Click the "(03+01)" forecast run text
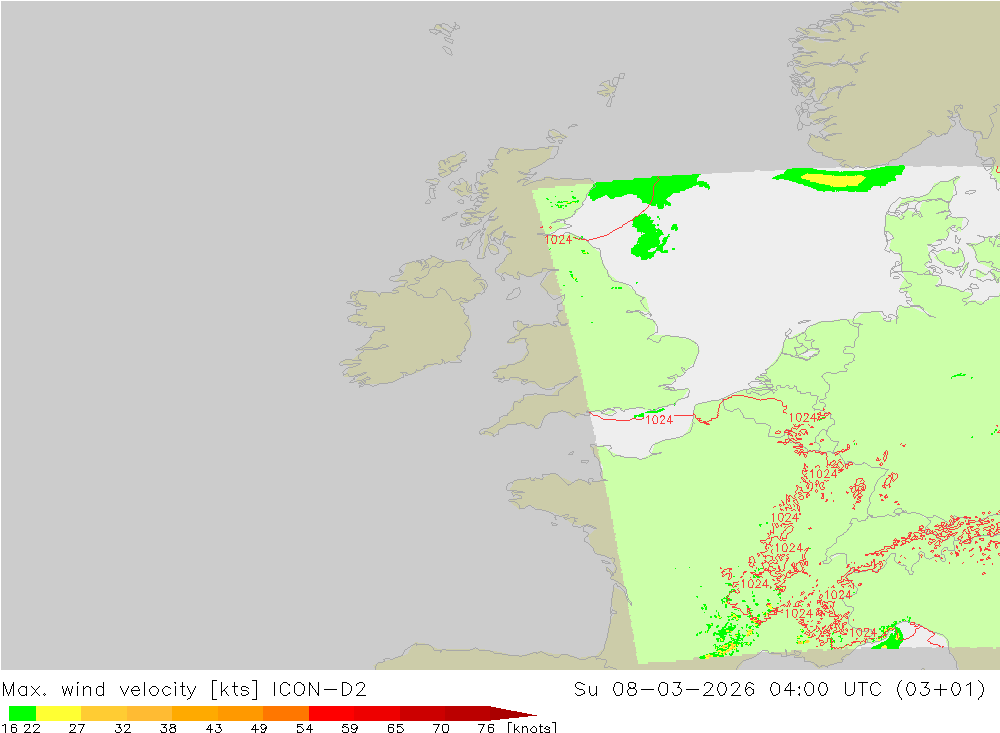Image resolution: width=1000 pixels, height=733 pixels. 940,690
